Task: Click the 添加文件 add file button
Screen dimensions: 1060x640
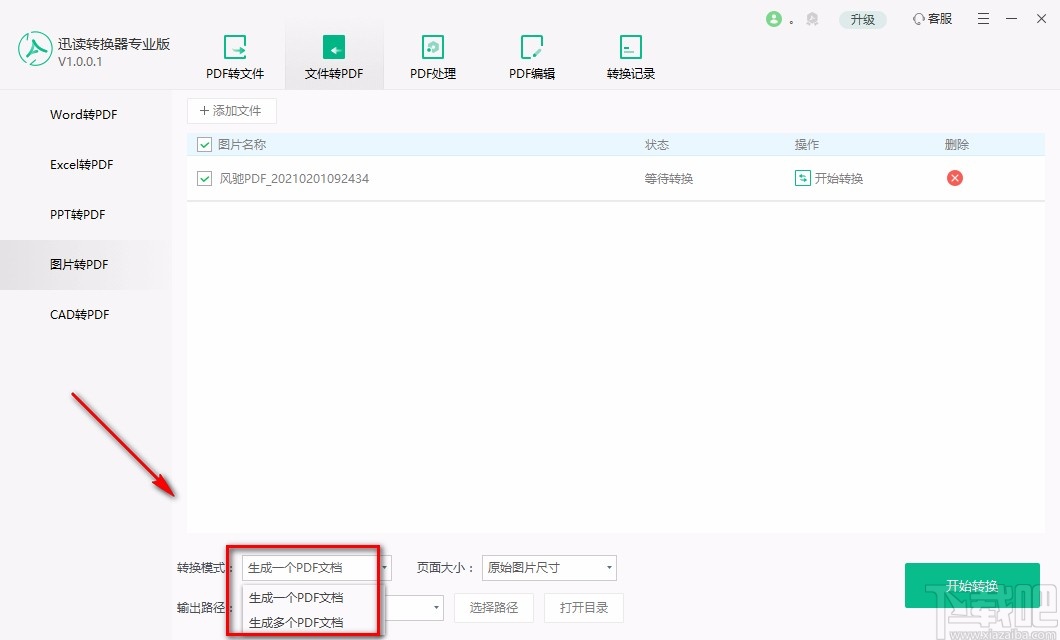Action: pos(232,110)
